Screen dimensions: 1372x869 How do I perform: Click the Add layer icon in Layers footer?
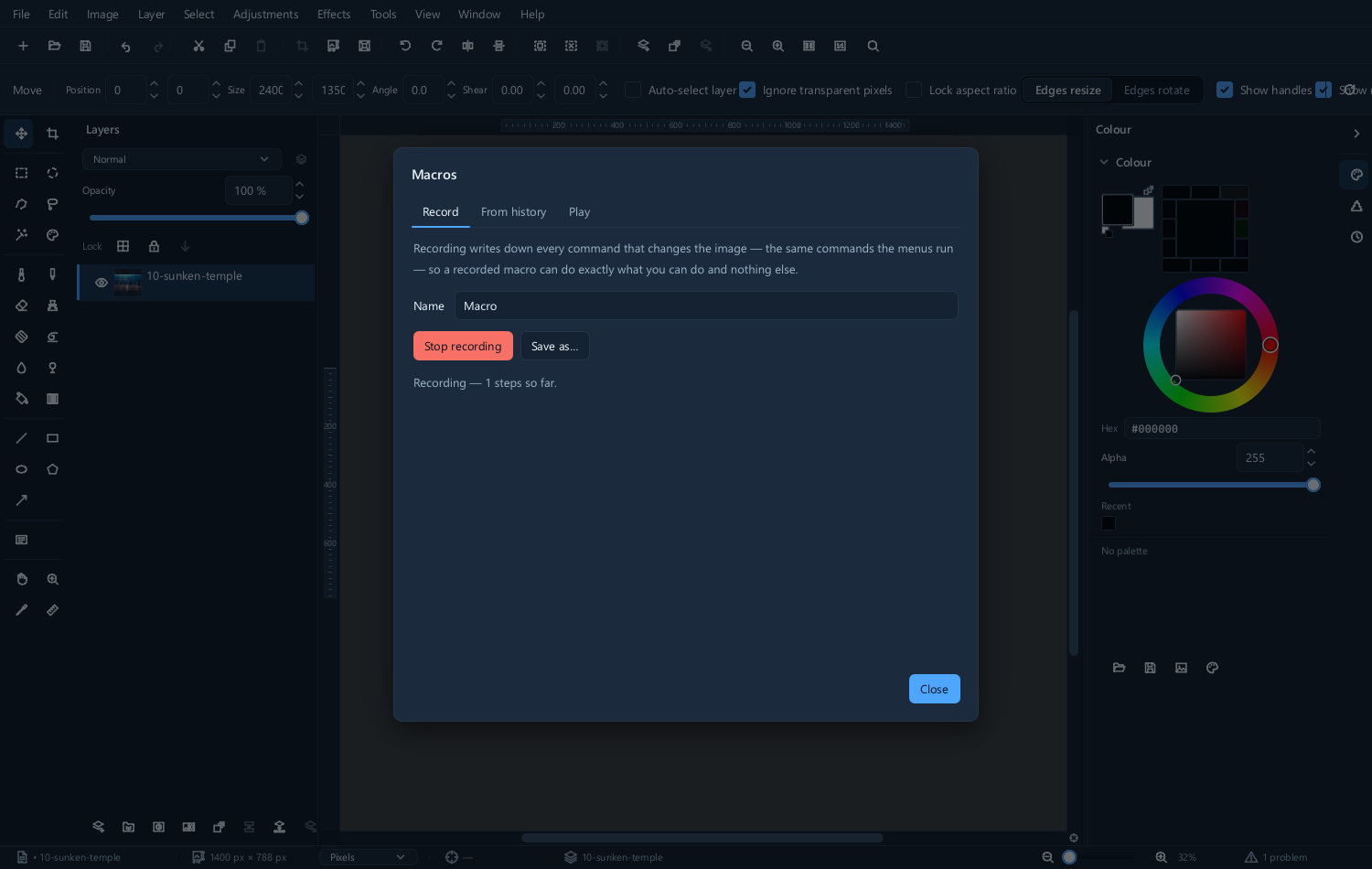(98, 827)
